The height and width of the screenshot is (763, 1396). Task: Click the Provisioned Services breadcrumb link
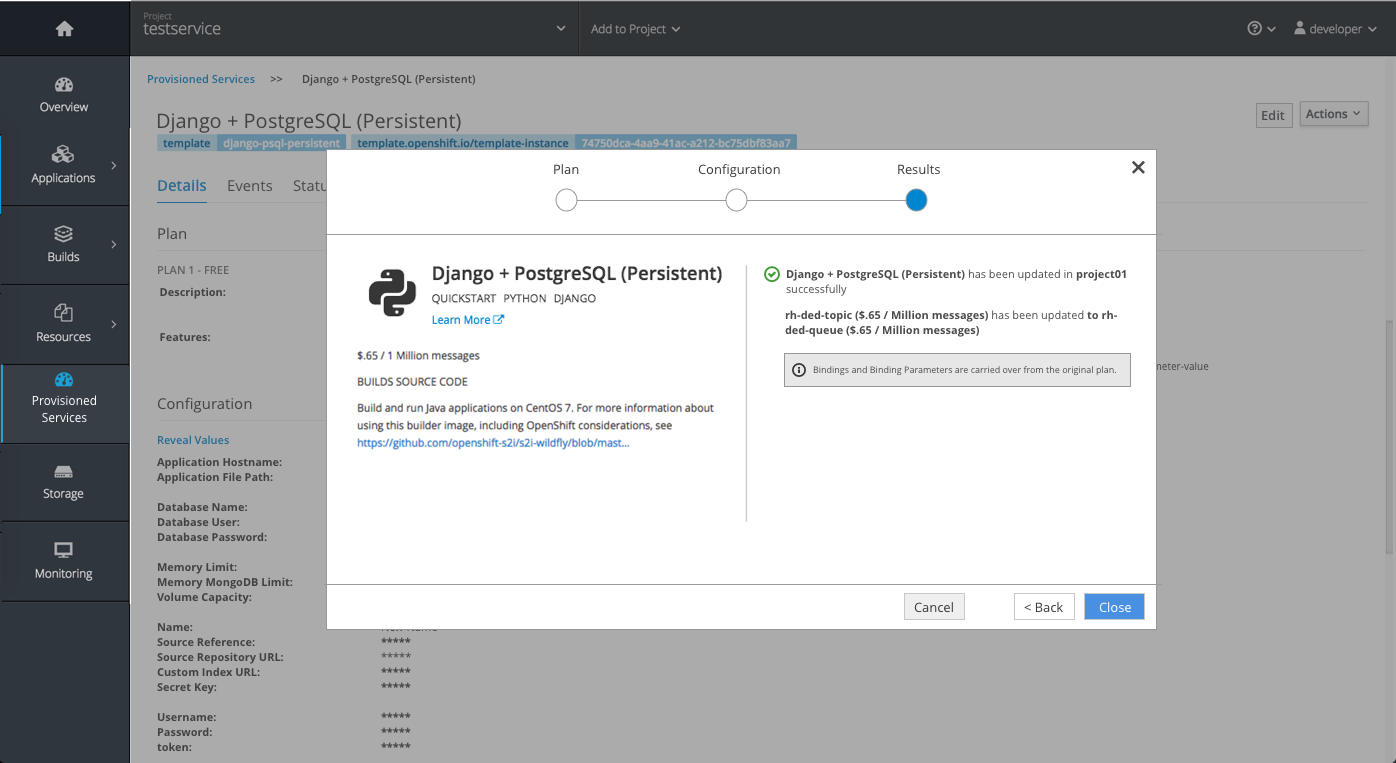(x=201, y=79)
